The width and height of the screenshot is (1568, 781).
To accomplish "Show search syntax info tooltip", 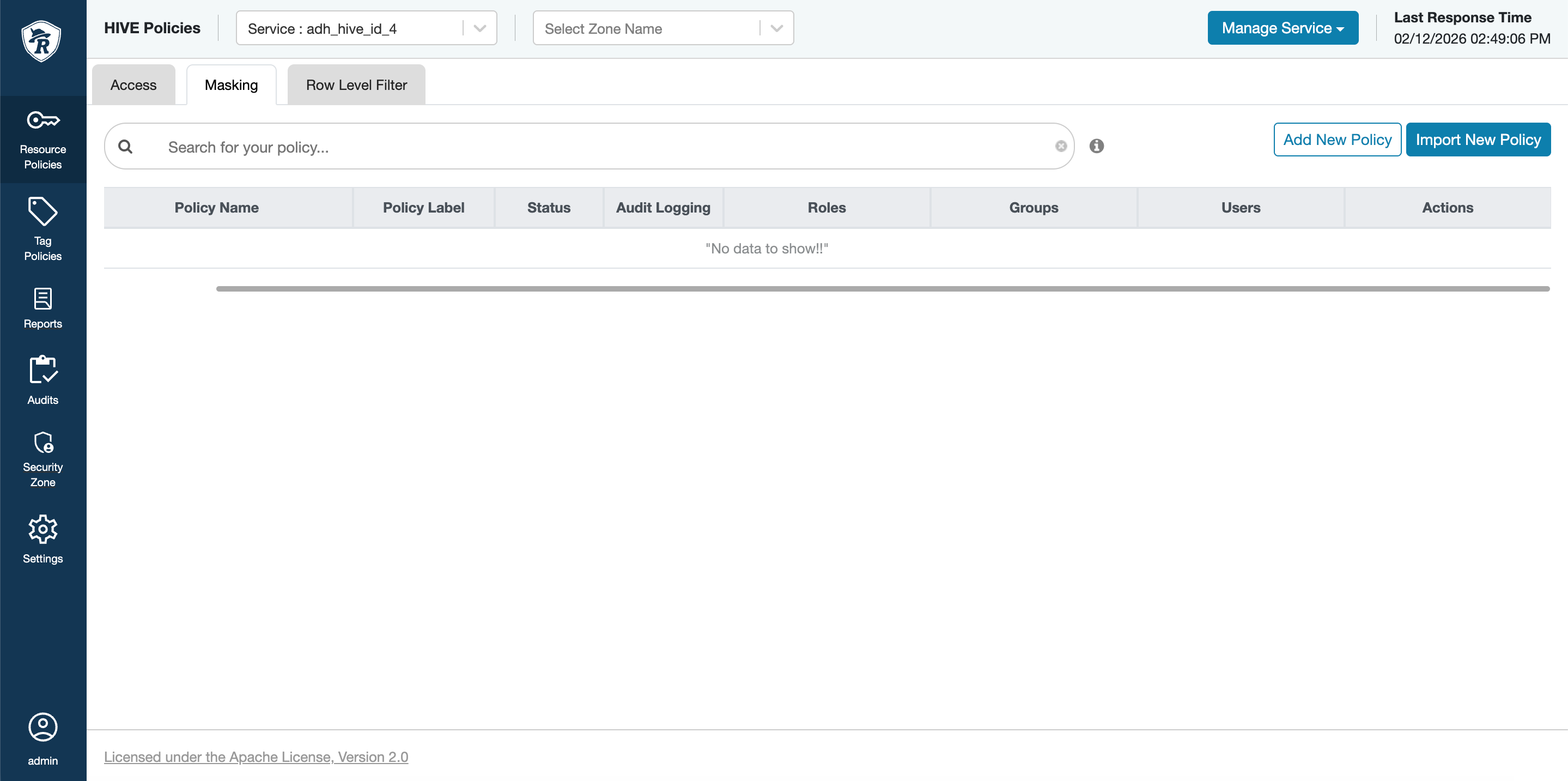I will (1097, 146).
